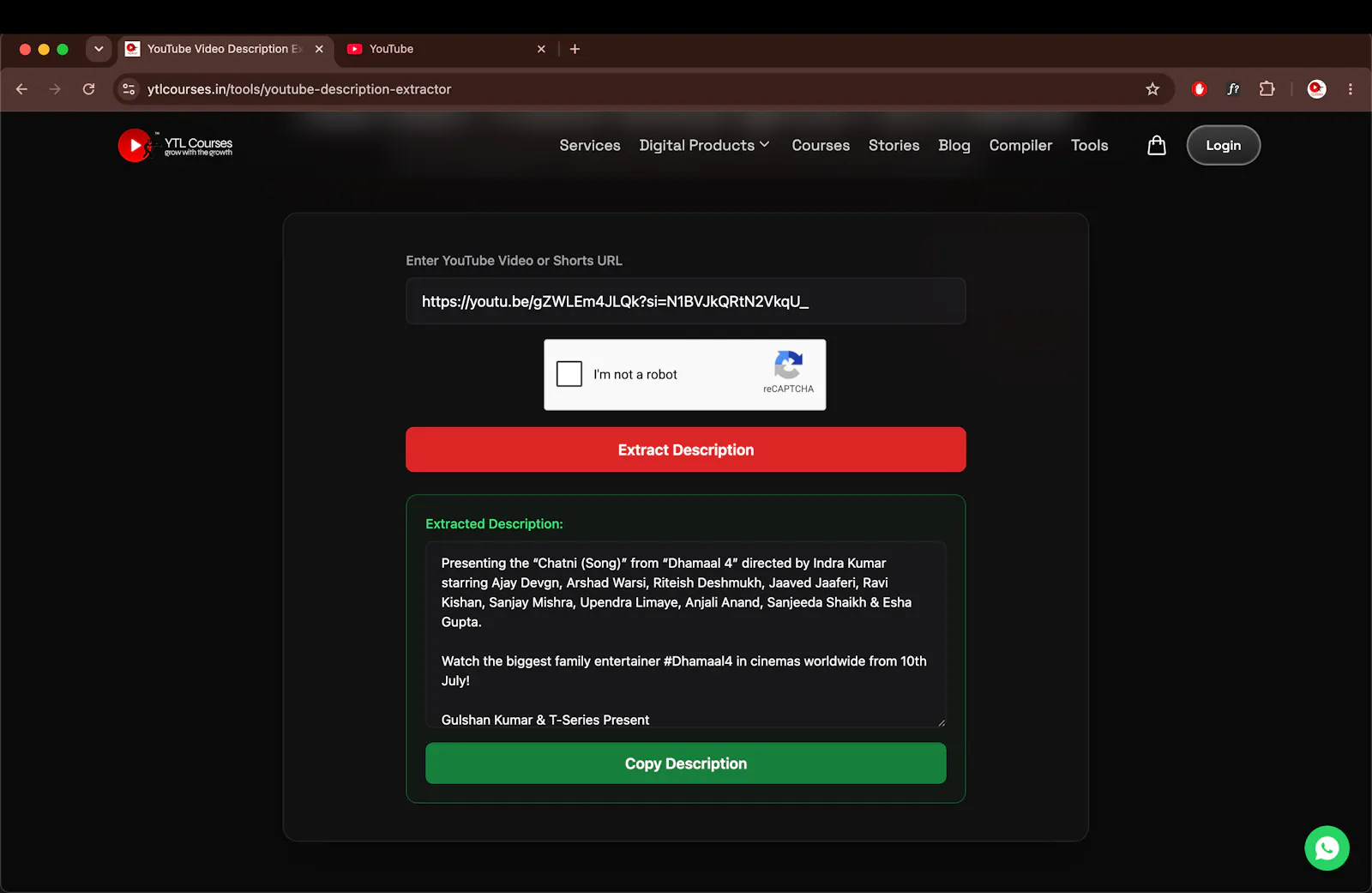Image resolution: width=1372 pixels, height=893 pixels.
Task: Open the browser profile avatar
Action: (1316, 89)
